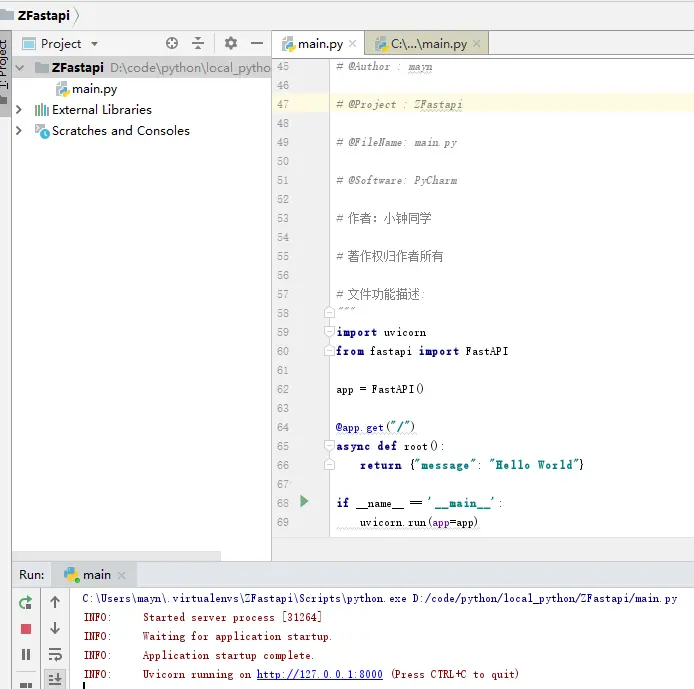Viewport: 694px width, 689px height.
Task: Toggle scroll to end in Run console
Action: (55, 679)
